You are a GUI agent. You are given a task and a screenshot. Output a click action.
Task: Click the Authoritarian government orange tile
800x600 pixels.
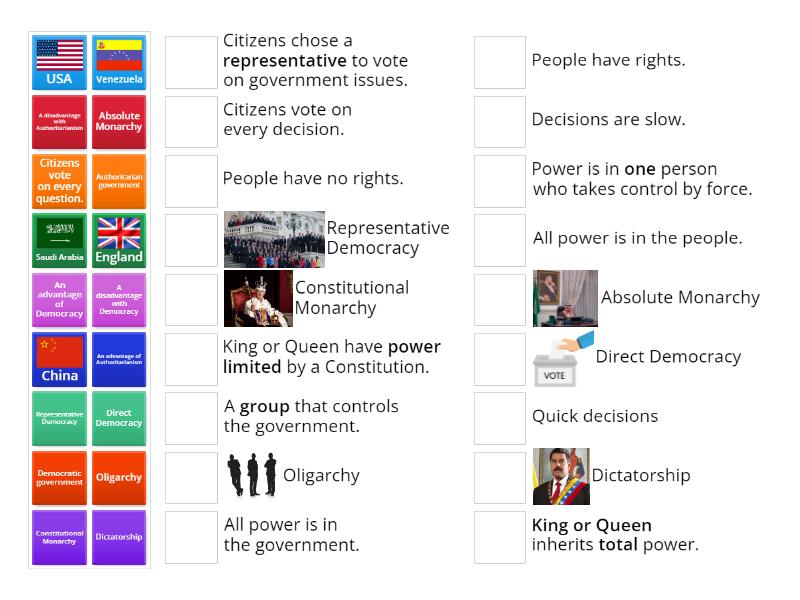pos(119,180)
